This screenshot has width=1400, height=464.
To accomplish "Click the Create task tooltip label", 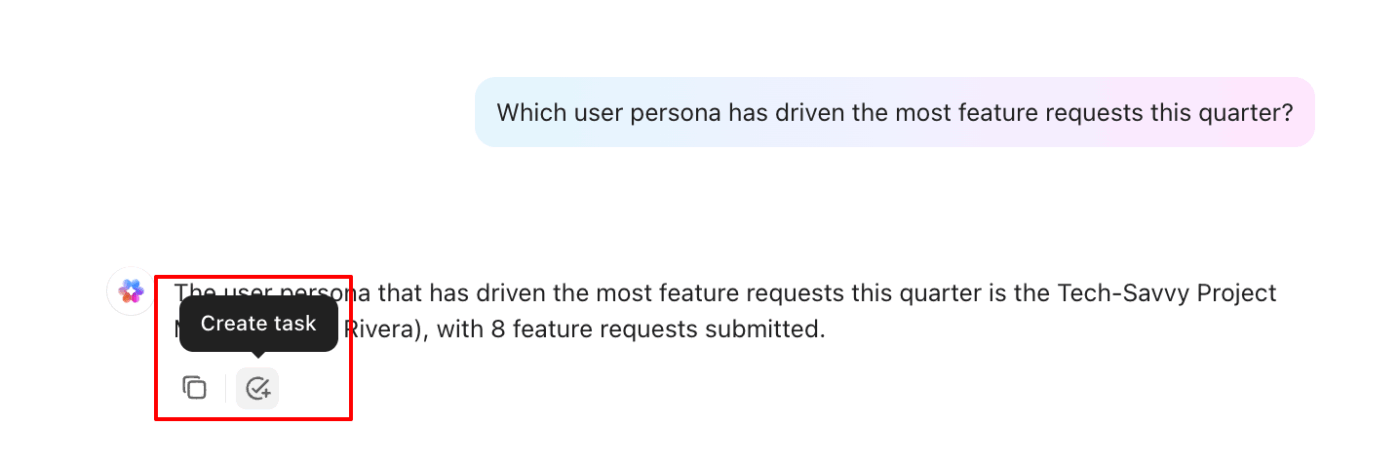I will pos(258,323).
